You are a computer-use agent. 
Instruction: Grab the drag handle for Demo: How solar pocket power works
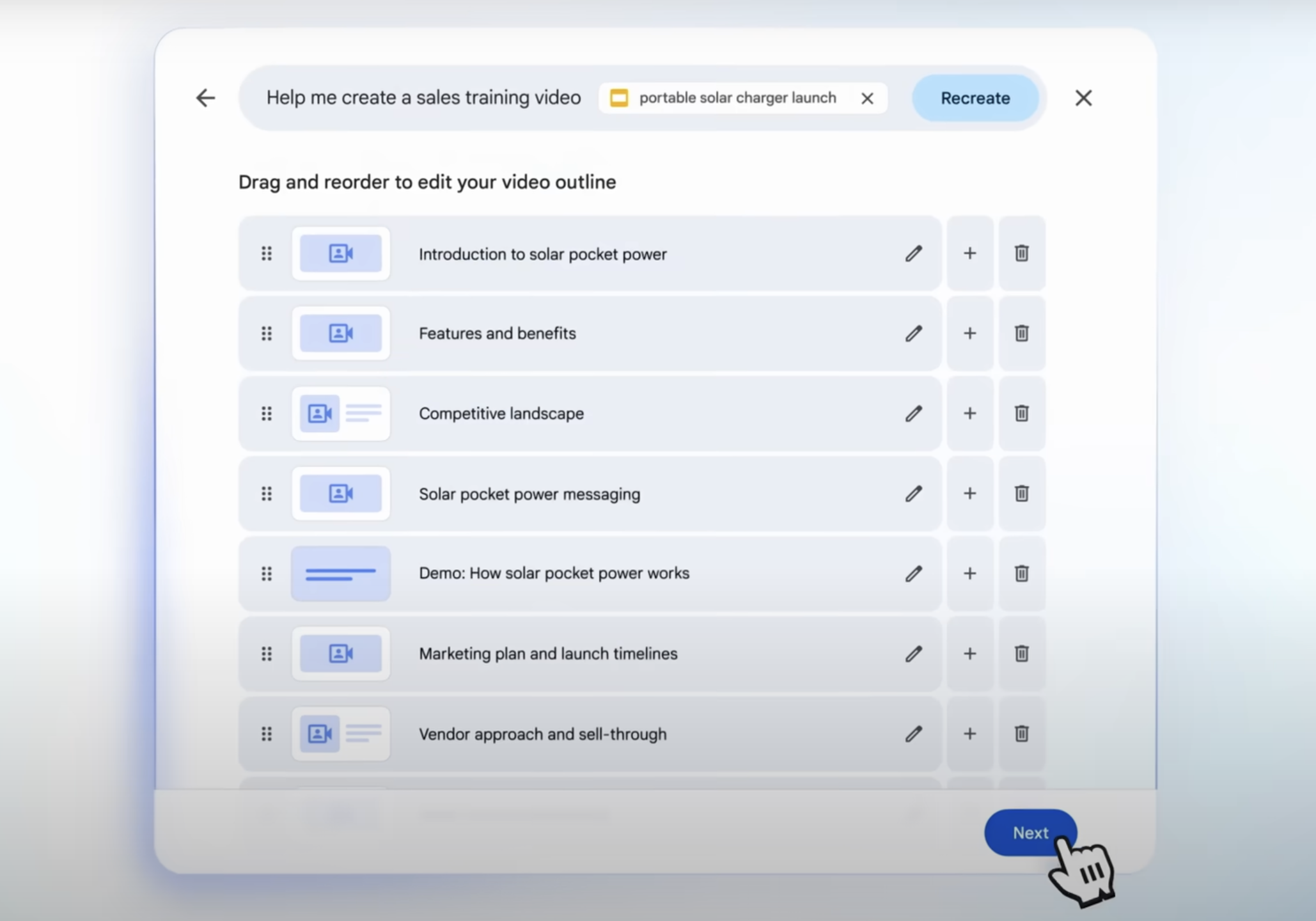267,574
